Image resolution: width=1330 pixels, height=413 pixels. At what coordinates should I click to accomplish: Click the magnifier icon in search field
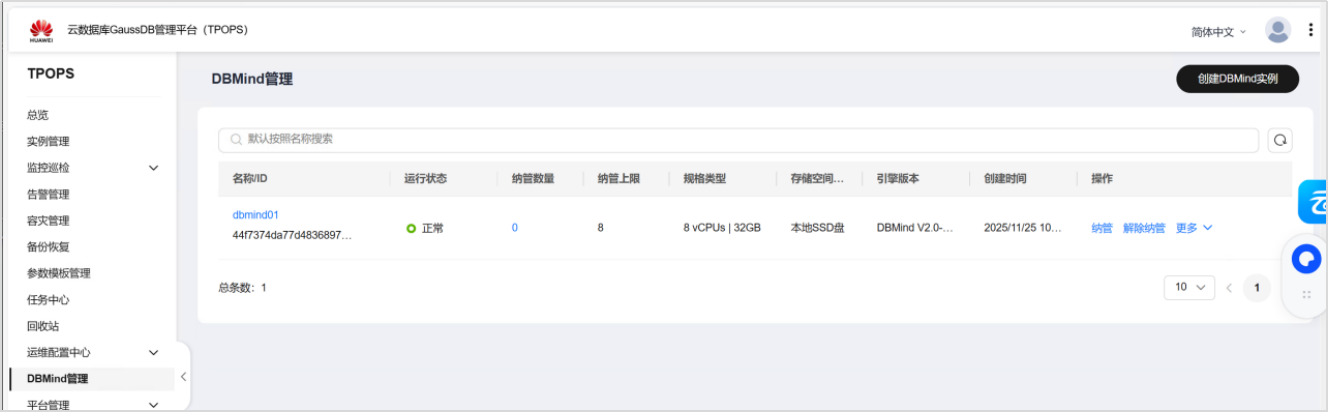point(237,140)
